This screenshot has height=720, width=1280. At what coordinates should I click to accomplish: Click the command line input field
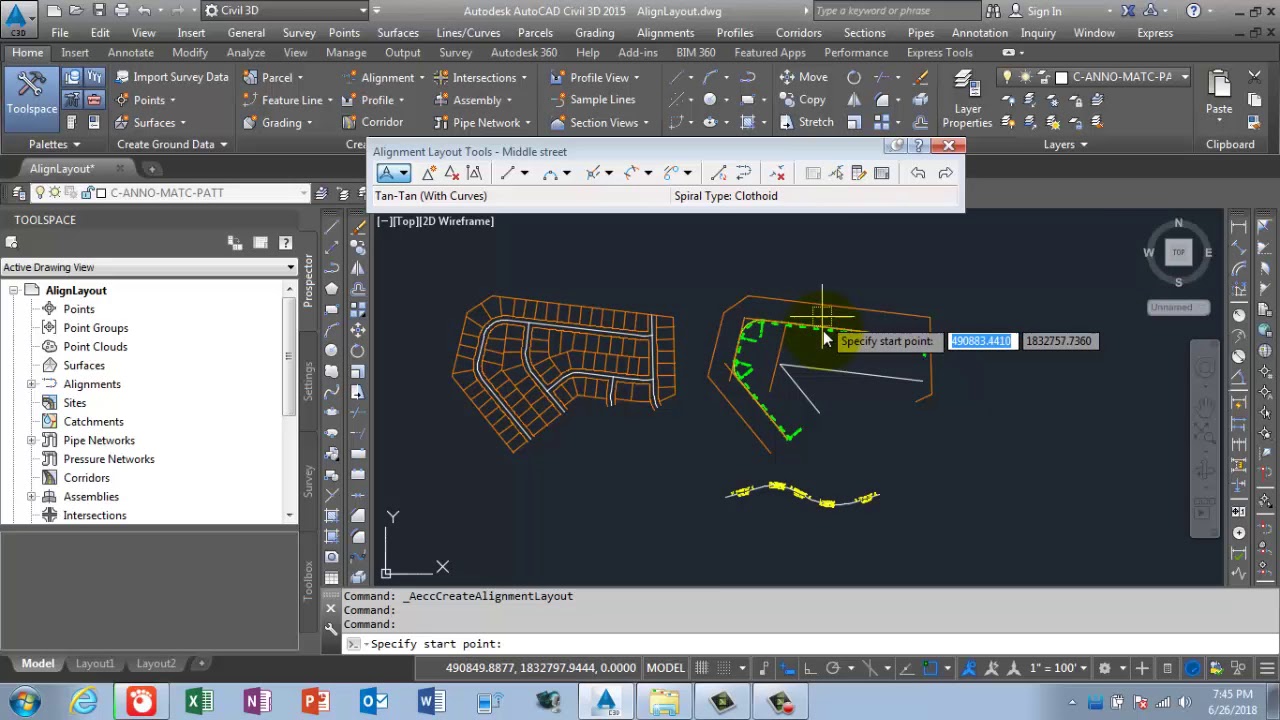pos(810,644)
